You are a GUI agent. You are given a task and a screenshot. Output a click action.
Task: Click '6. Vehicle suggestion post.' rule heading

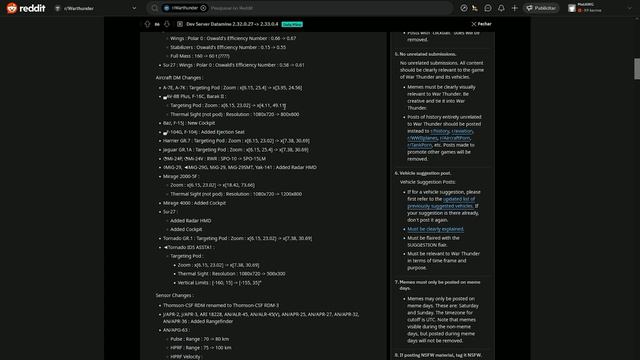pyautogui.click(x=422, y=173)
